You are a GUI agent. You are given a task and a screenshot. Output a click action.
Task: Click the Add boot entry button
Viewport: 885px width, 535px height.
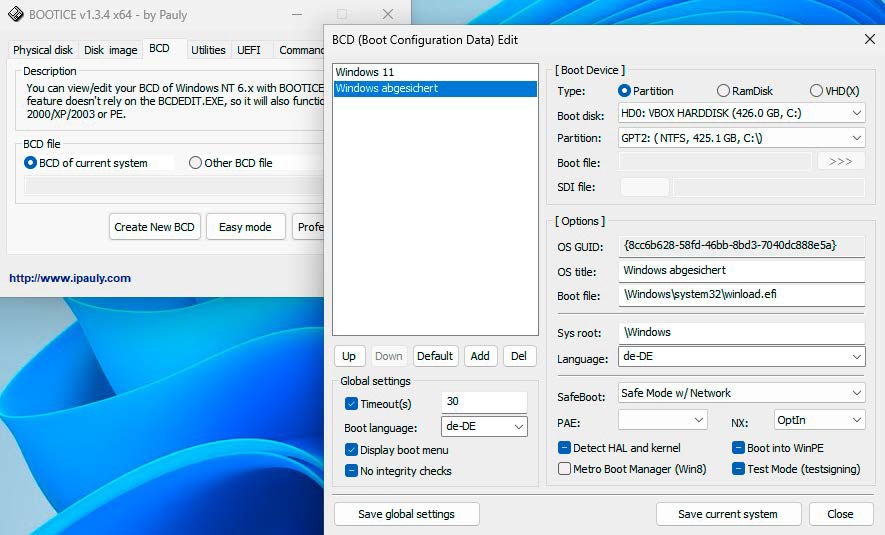(480, 356)
